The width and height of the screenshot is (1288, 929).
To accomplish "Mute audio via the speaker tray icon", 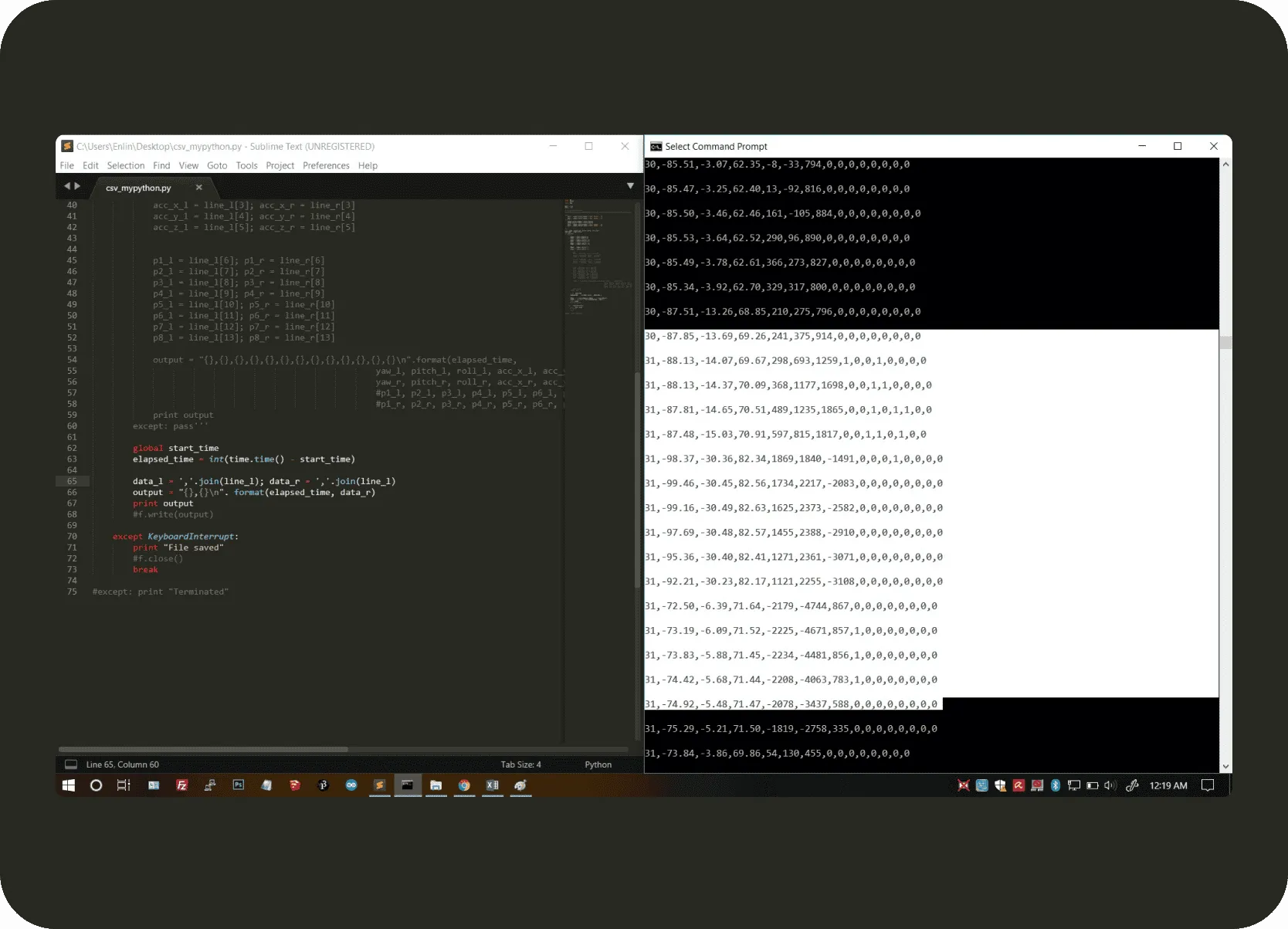I will point(1110,785).
